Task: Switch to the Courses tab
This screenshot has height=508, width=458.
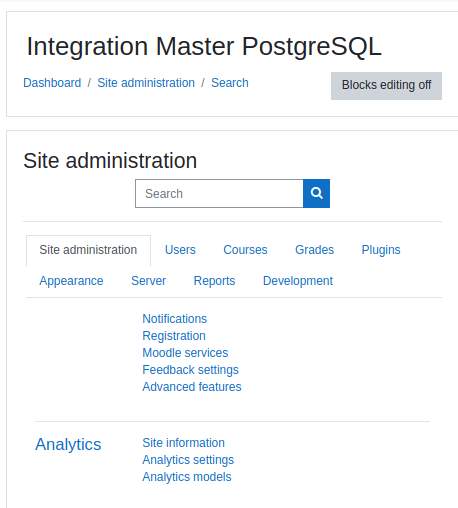Action: click(245, 250)
